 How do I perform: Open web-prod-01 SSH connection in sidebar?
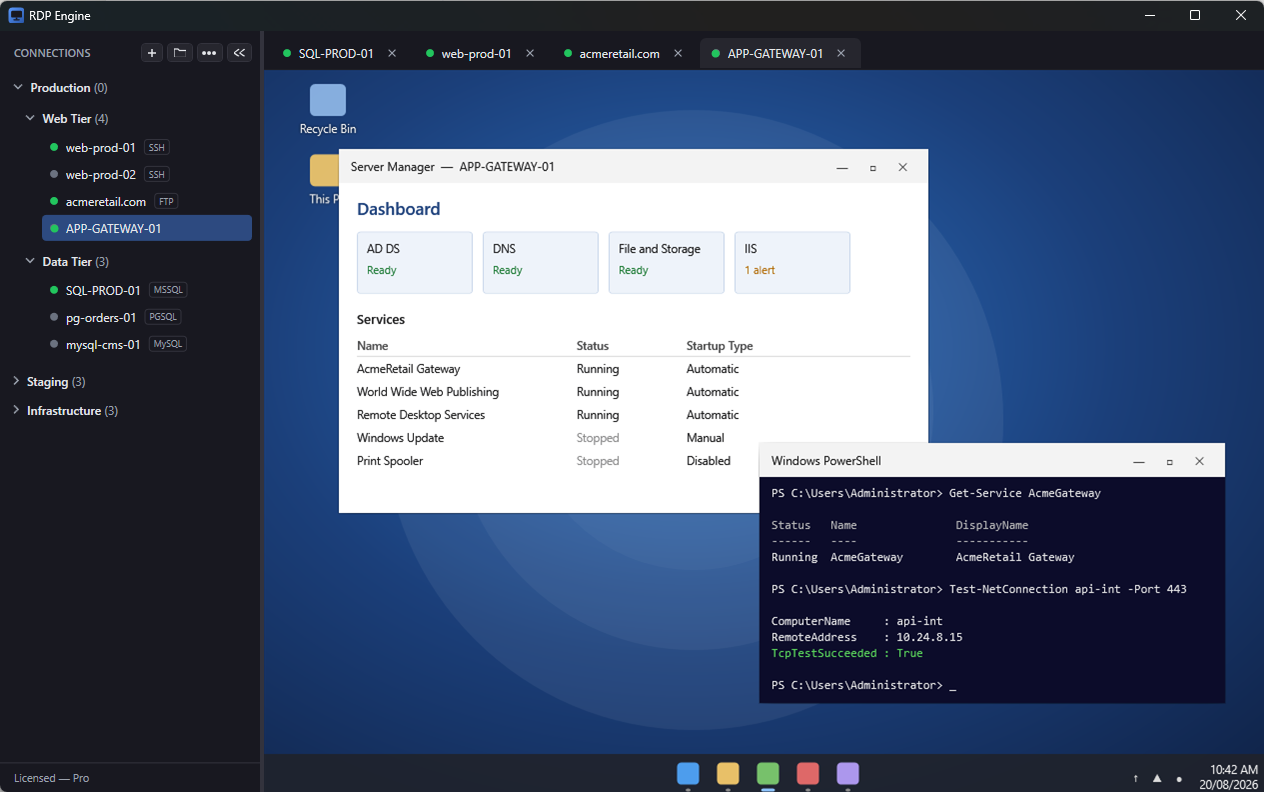147,147
